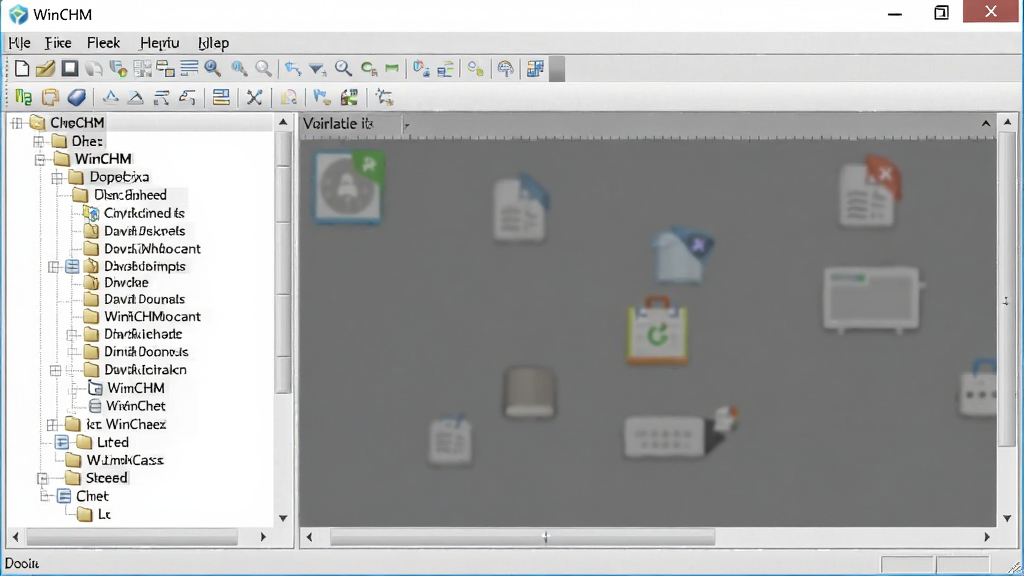Click the colorful picture icon in second toolbar
1024x576 pixels.
pos(349,97)
